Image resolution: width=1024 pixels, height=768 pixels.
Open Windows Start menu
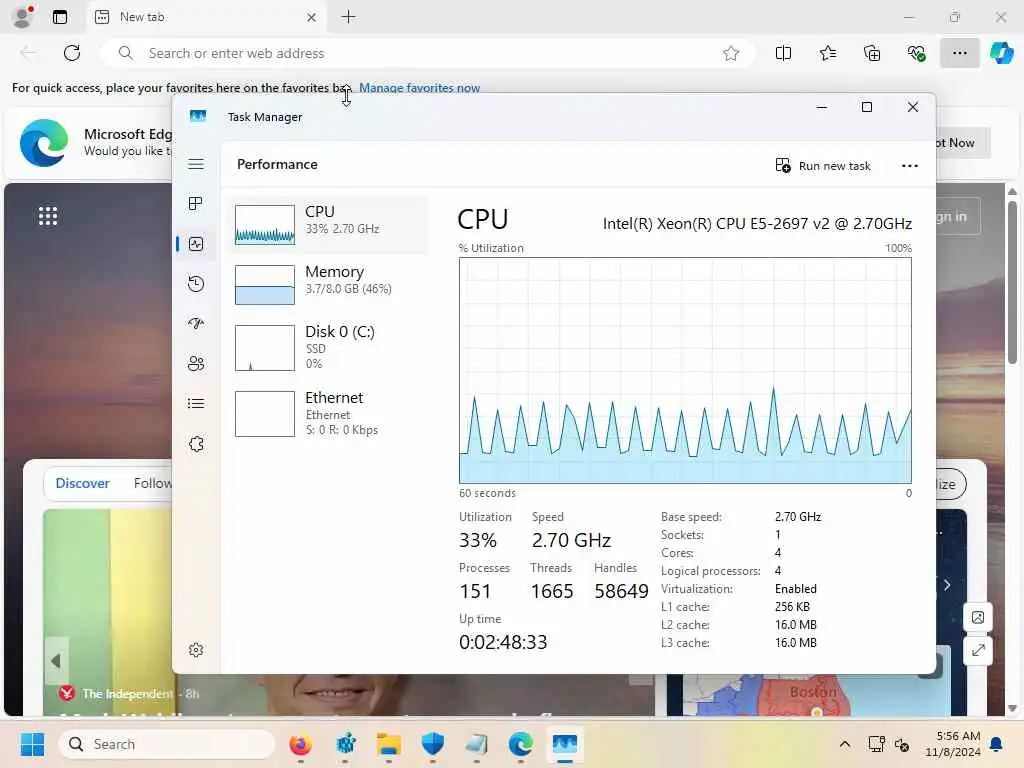click(32, 744)
